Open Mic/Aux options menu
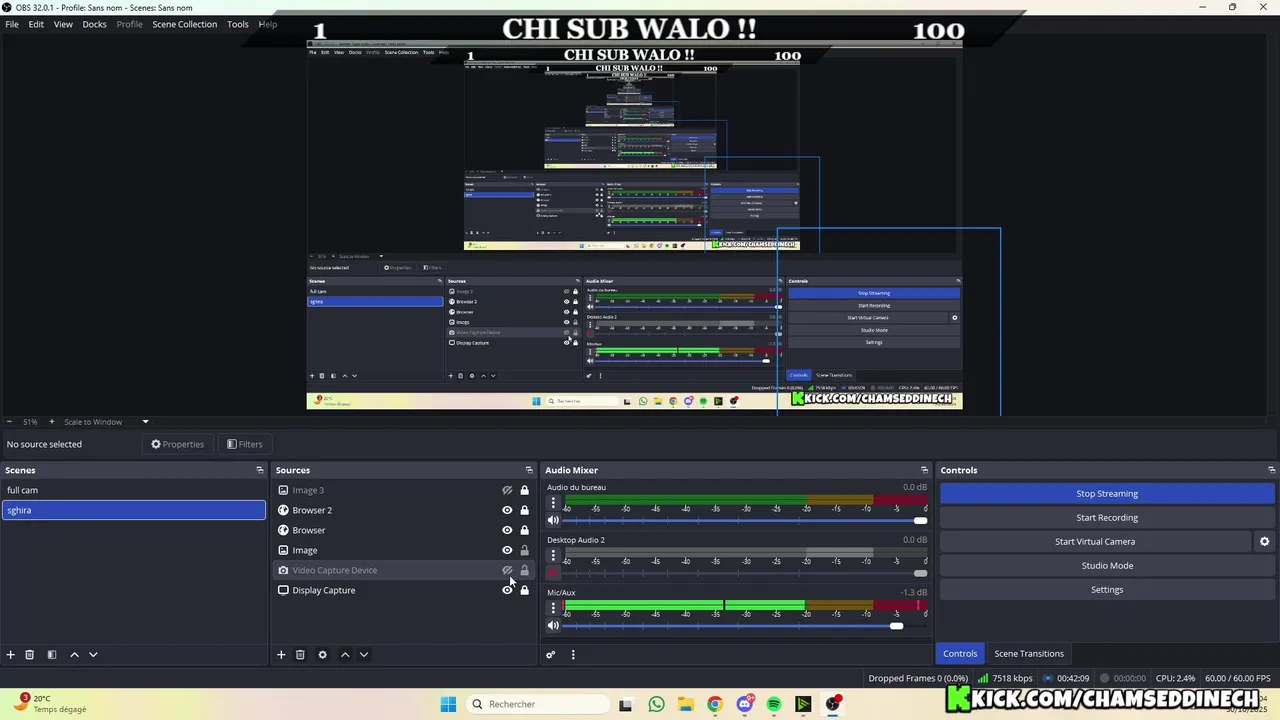The width and height of the screenshot is (1280, 720). pyautogui.click(x=553, y=608)
